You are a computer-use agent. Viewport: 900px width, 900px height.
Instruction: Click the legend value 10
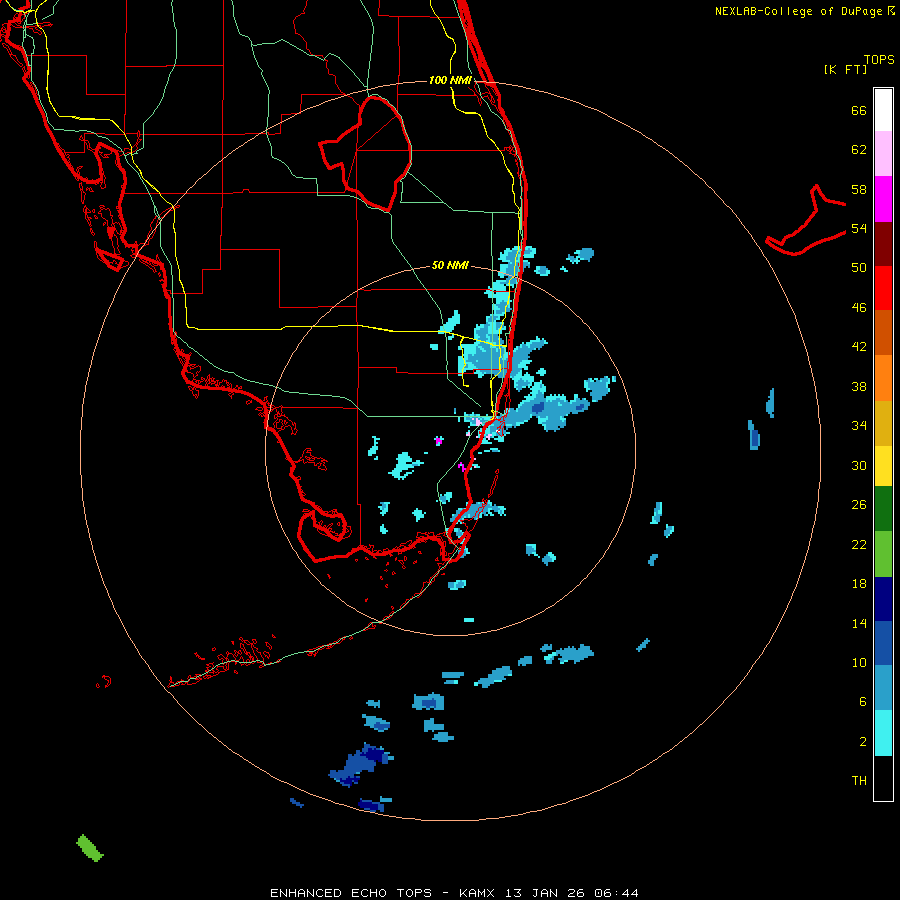[x=859, y=662]
